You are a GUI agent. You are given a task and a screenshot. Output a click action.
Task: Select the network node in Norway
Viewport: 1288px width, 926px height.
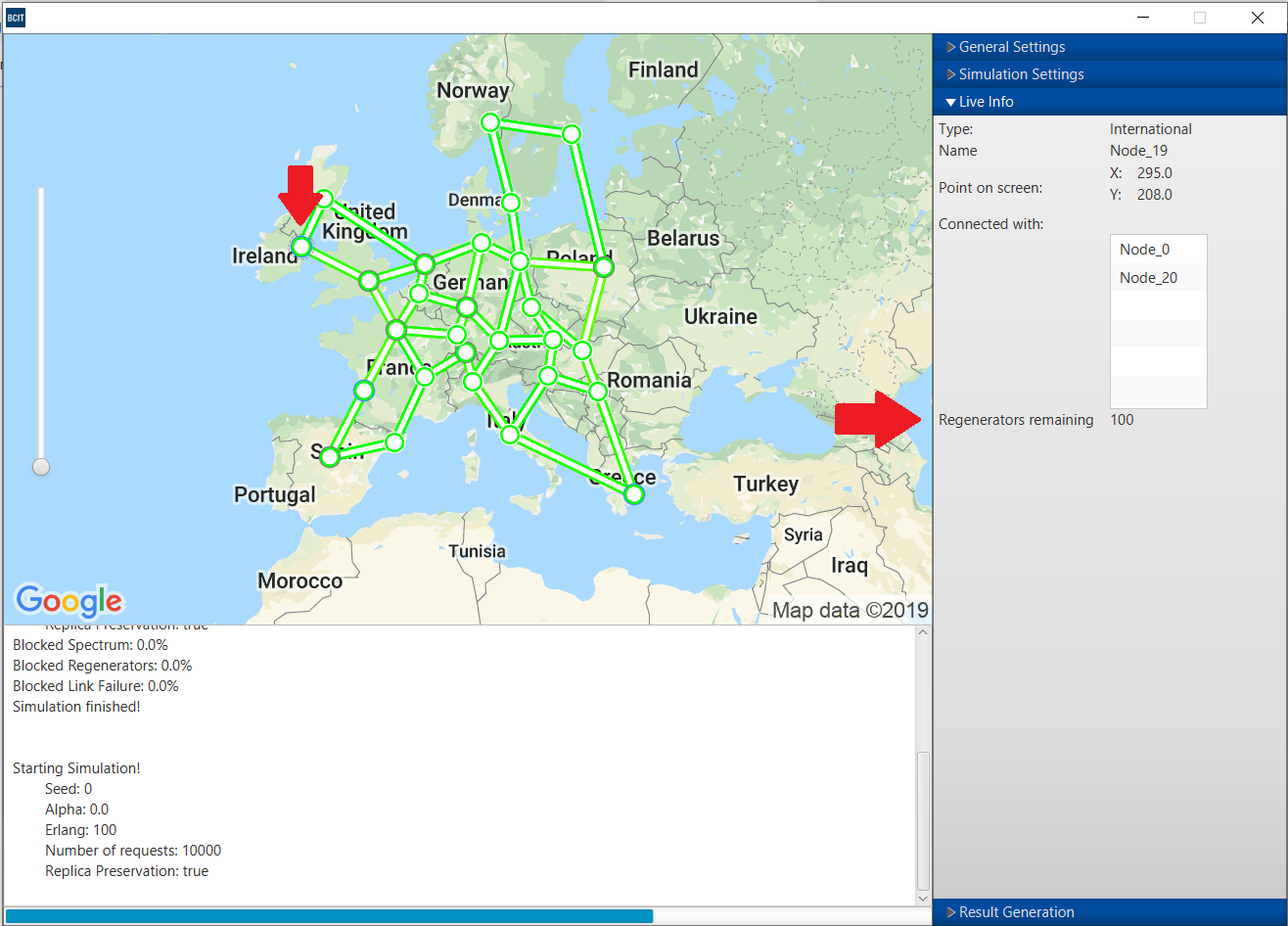coord(490,121)
